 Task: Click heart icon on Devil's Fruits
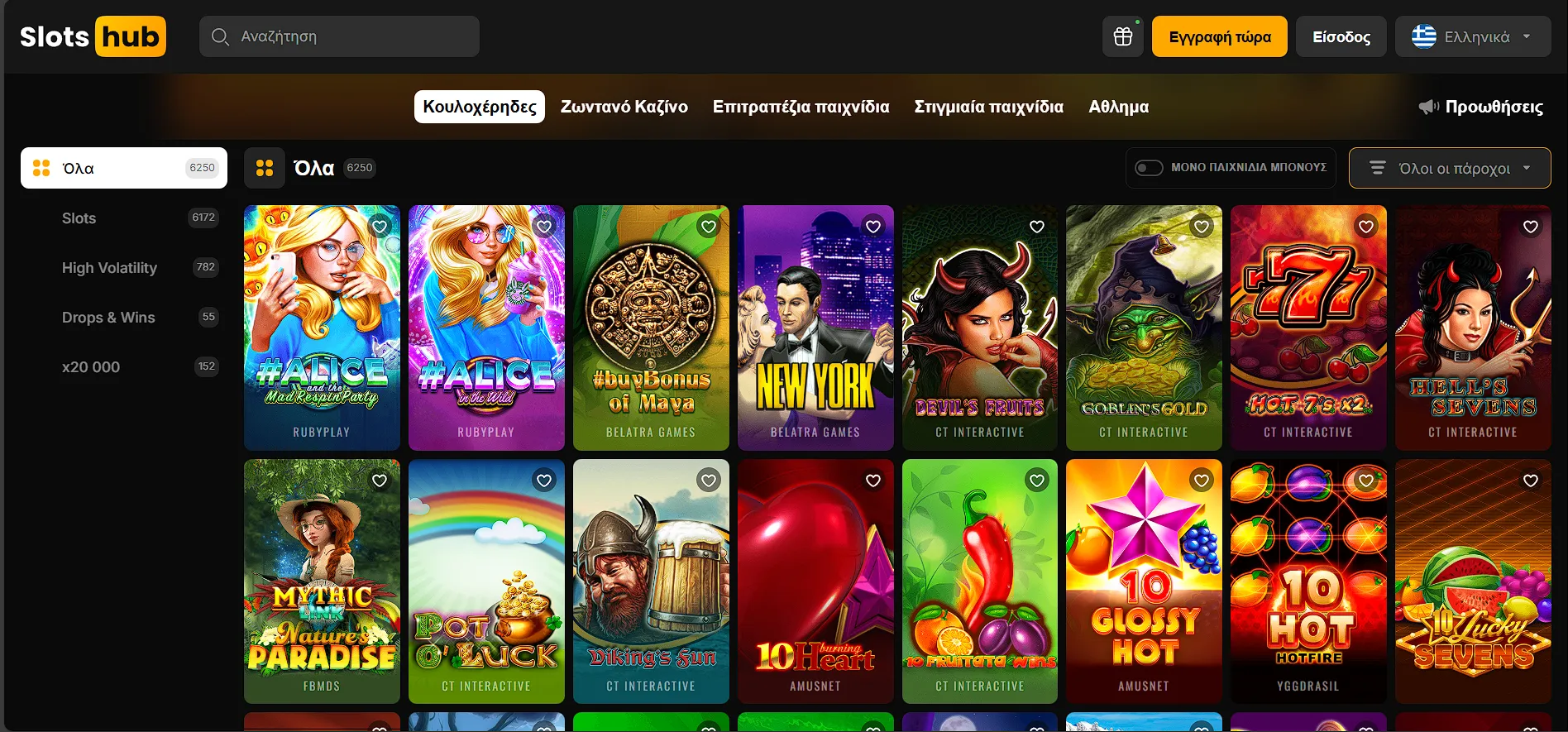tap(1036, 227)
